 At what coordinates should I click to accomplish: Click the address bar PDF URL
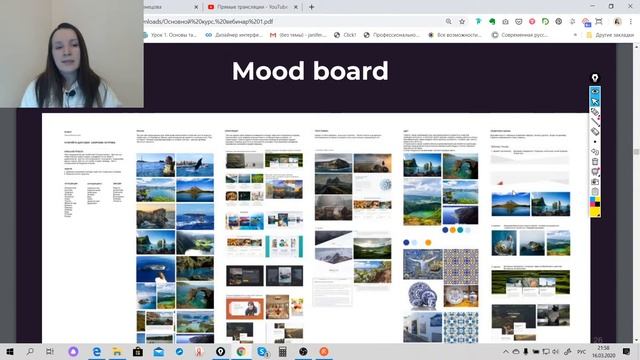208,21
